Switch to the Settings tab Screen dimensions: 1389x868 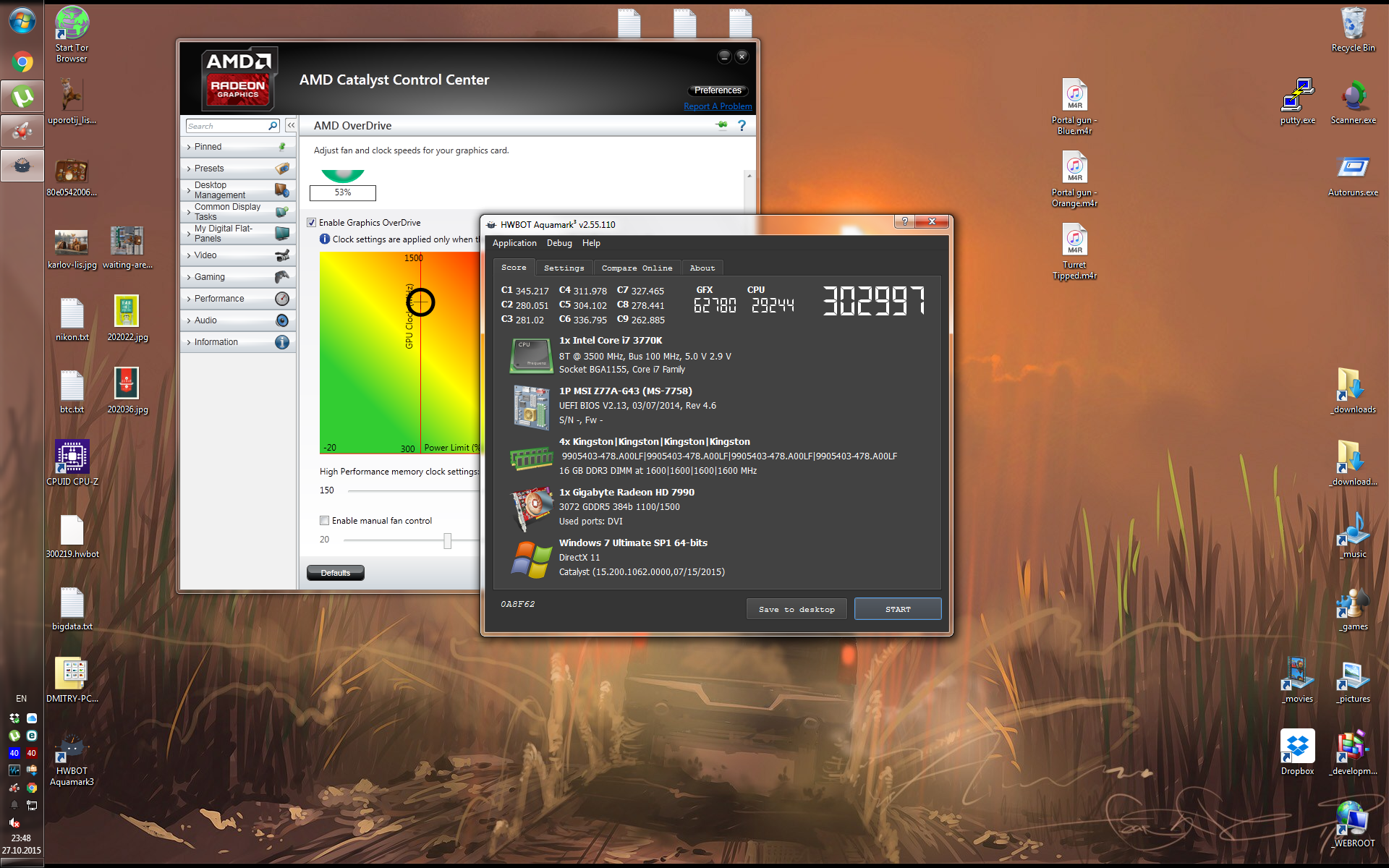pyautogui.click(x=564, y=268)
